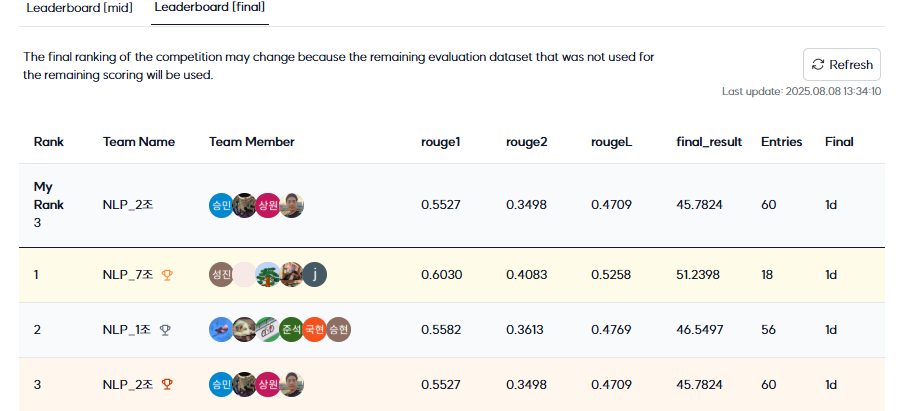Click the 성진 avatar in the NLP_7조 row
This screenshot has height=411, width=900.
click(x=221, y=274)
